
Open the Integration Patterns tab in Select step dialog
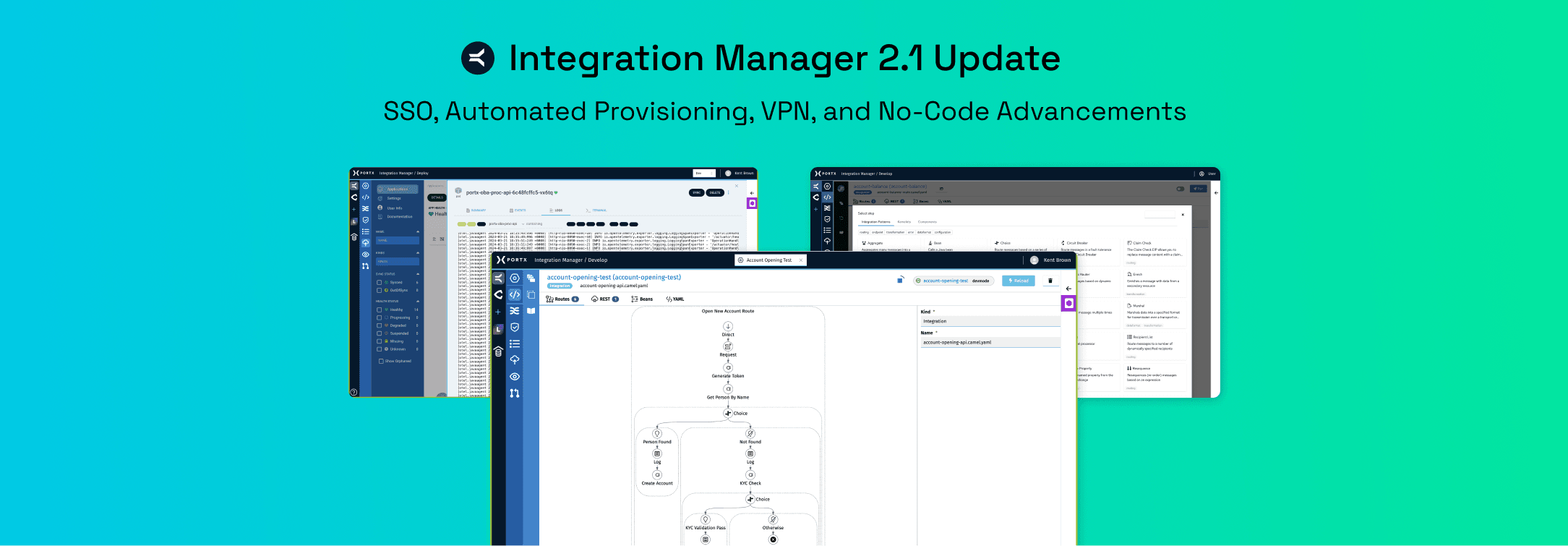pos(875,222)
